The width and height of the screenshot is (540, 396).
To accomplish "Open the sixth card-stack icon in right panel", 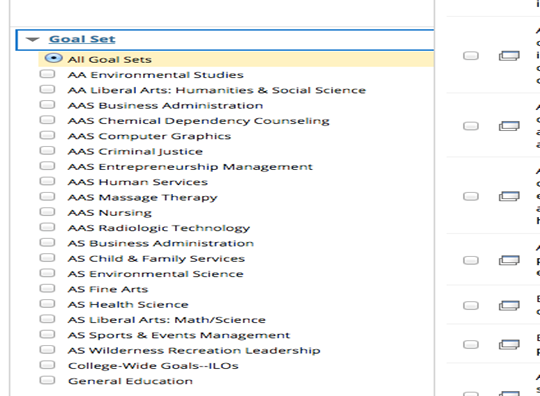I will (x=509, y=345).
